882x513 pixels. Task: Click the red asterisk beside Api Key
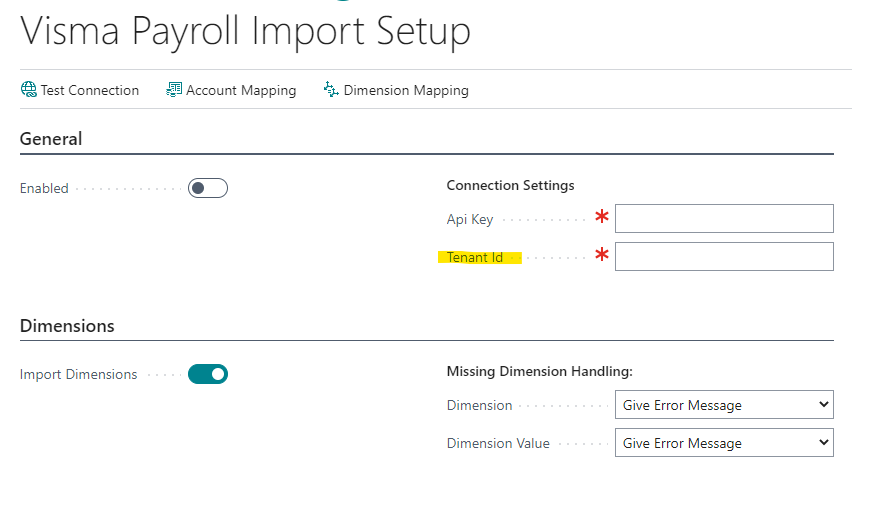[602, 216]
